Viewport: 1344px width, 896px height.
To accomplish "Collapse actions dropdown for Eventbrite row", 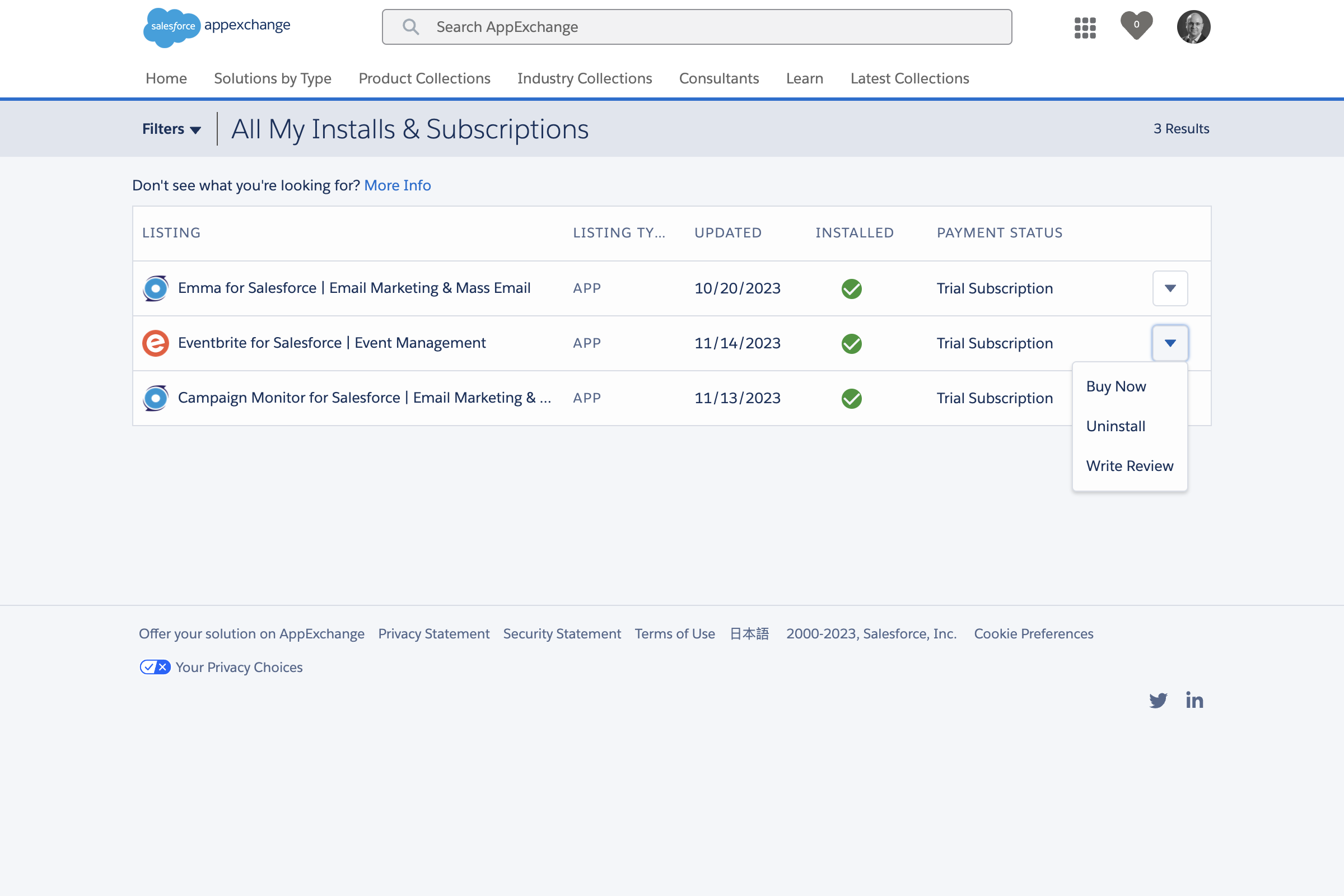I will pyautogui.click(x=1170, y=343).
